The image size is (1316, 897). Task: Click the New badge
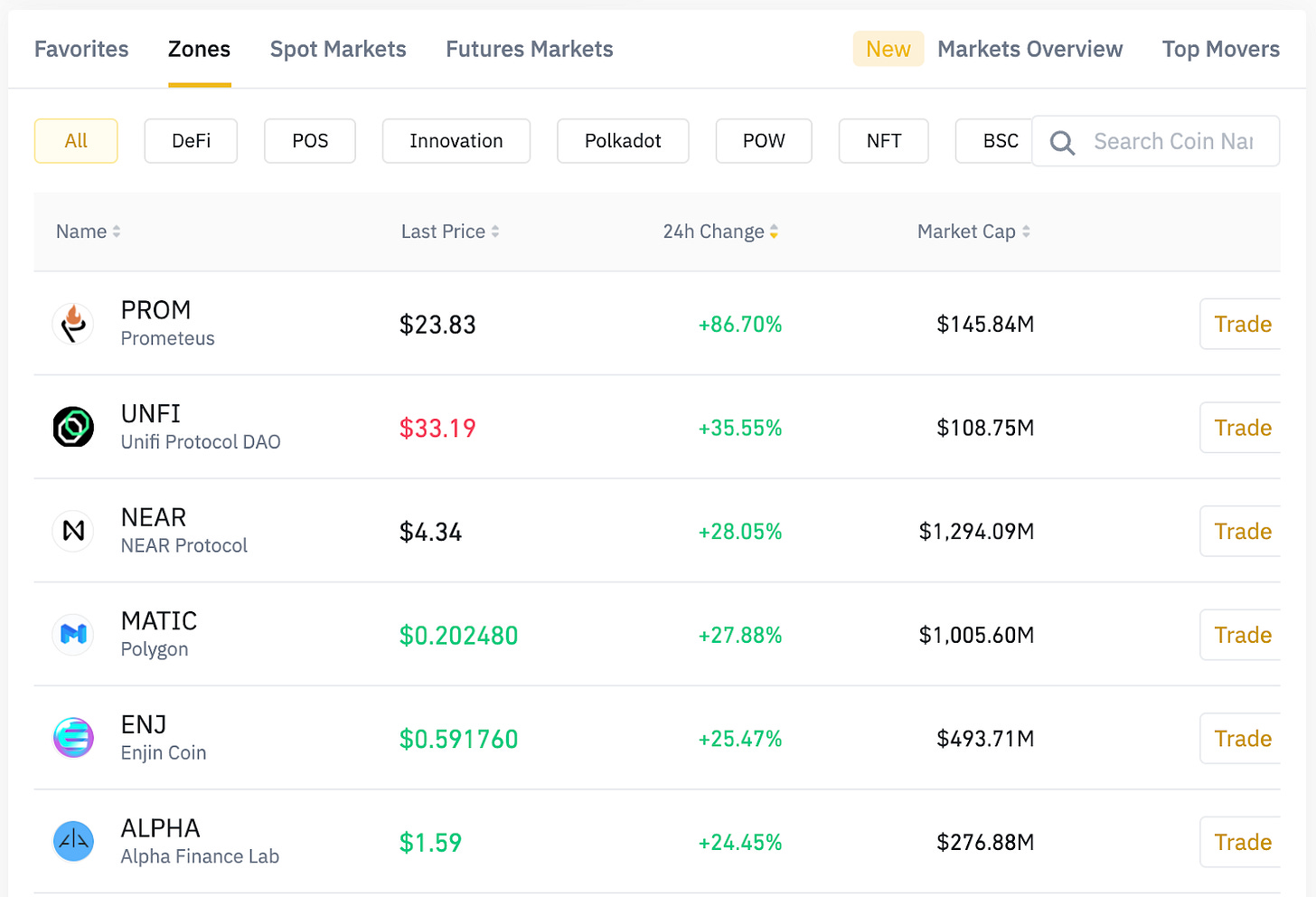[888, 49]
